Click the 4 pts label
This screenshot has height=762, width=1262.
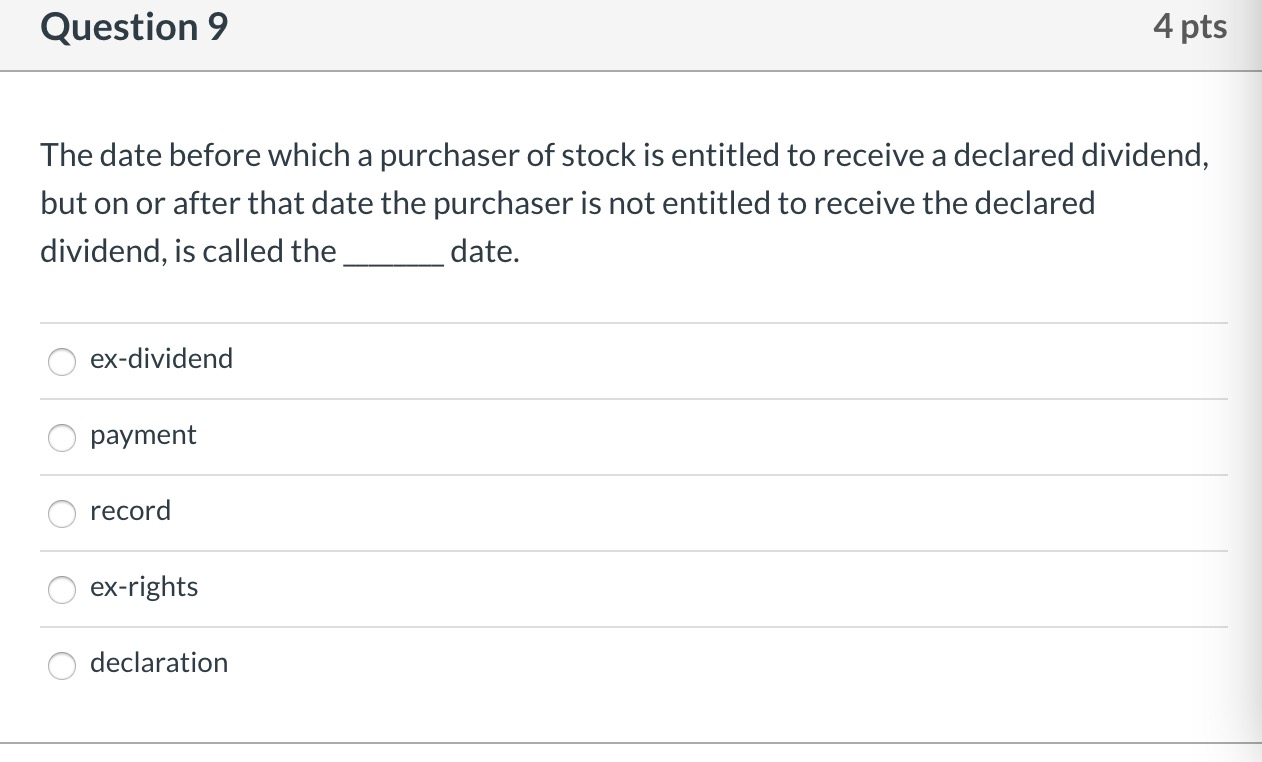(1190, 27)
